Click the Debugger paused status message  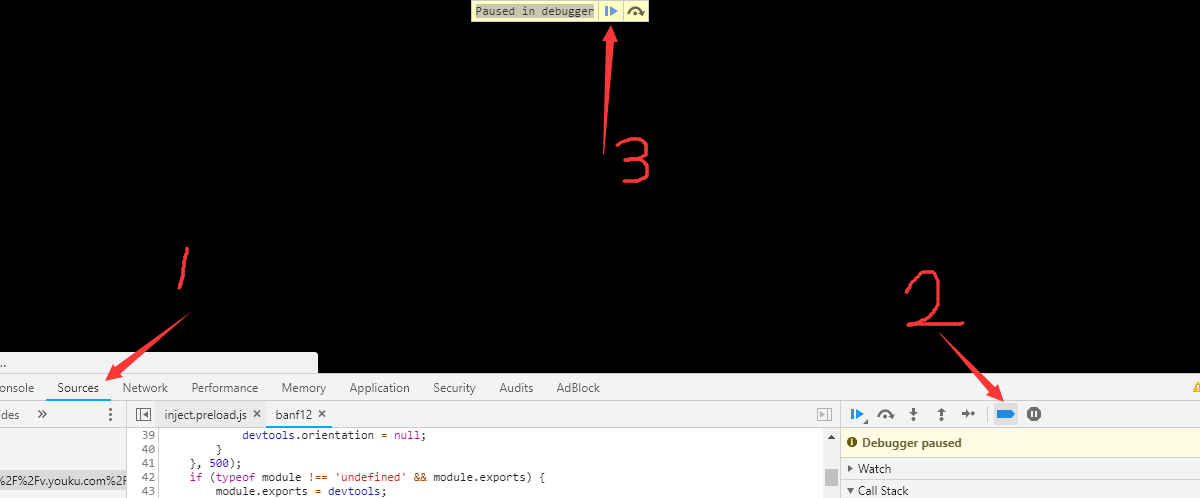coord(911,443)
